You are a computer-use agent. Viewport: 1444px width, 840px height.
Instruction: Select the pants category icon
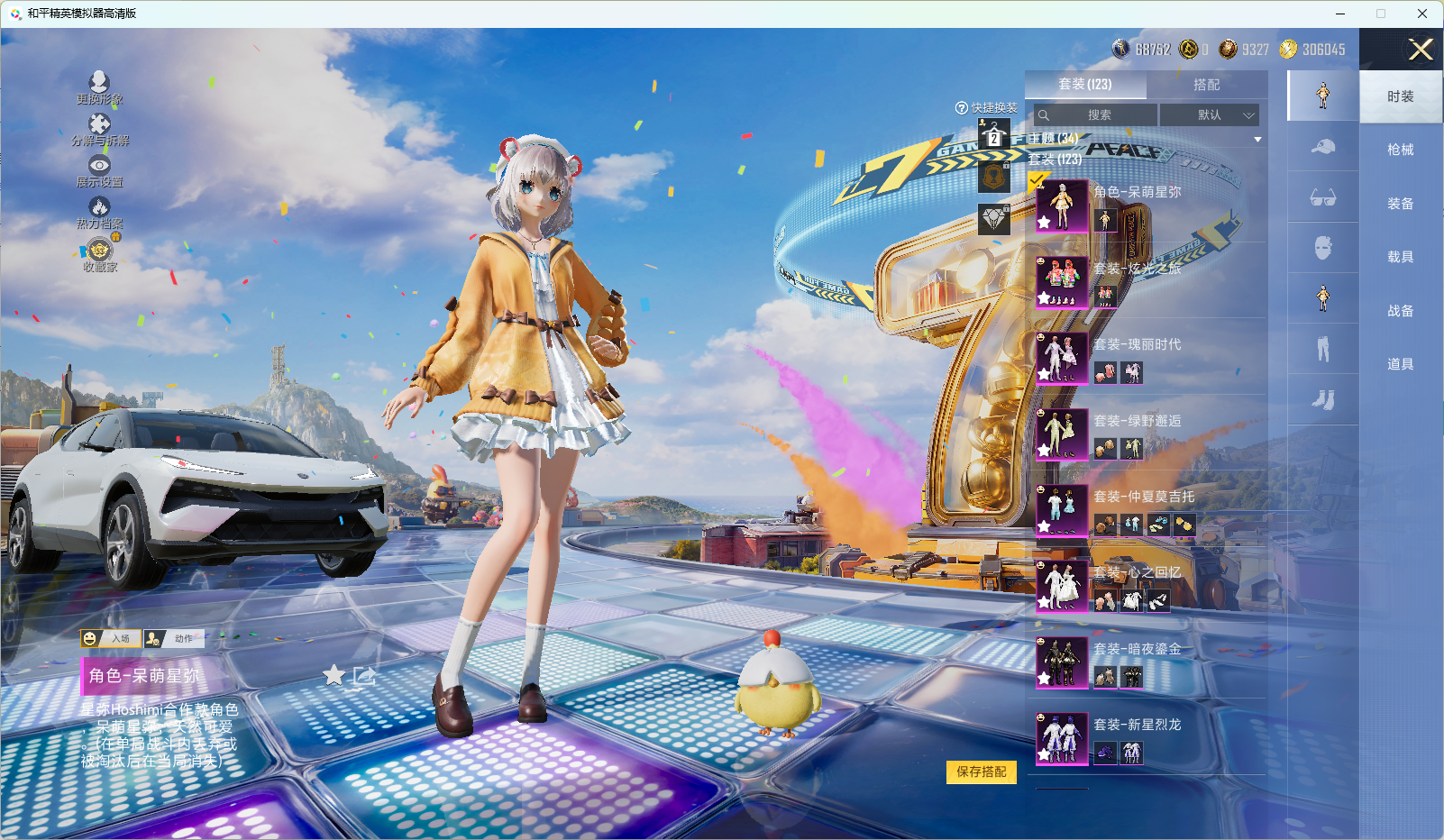point(1322,349)
